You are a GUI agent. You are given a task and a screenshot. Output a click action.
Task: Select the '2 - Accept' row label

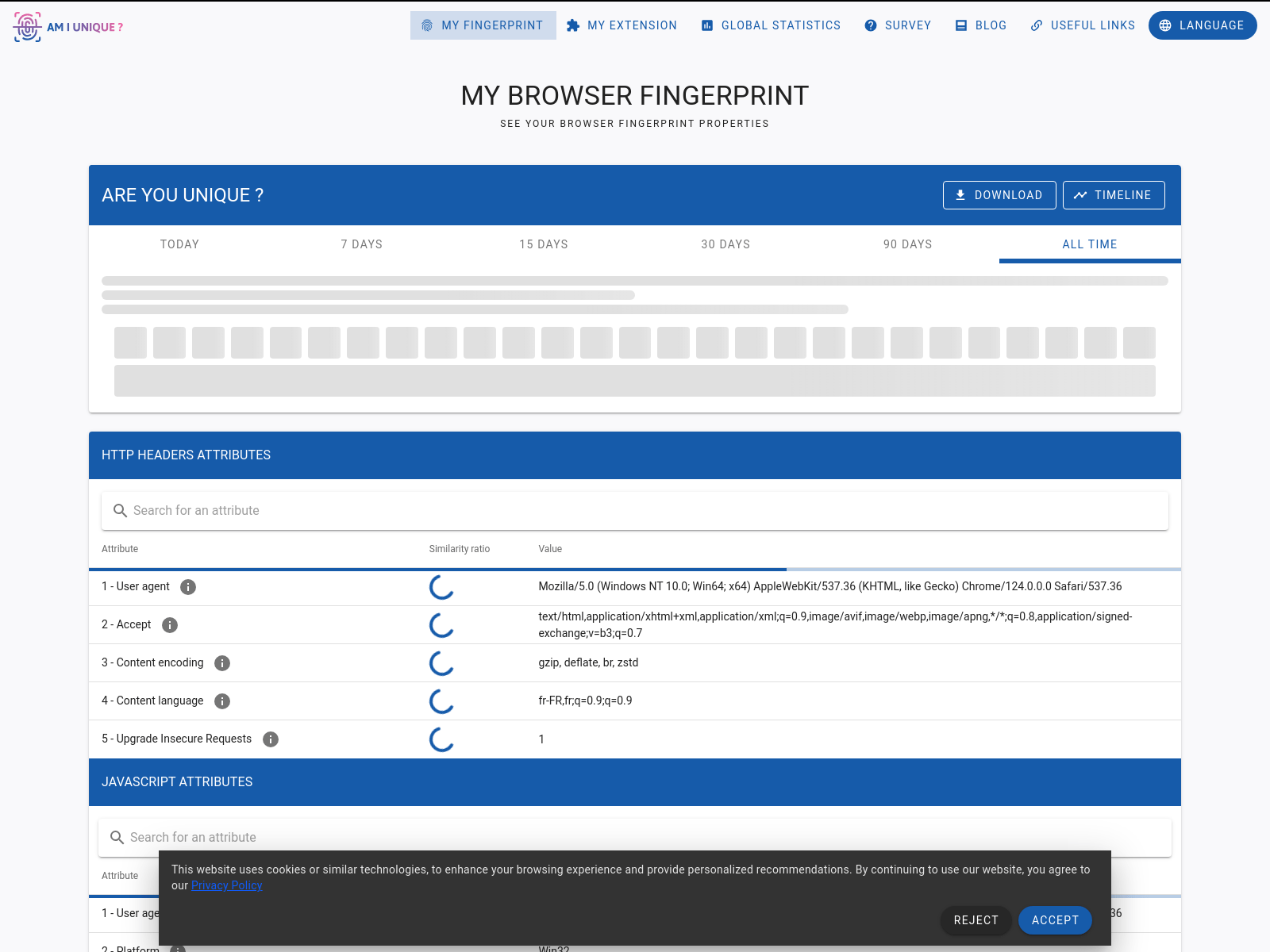click(126, 624)
